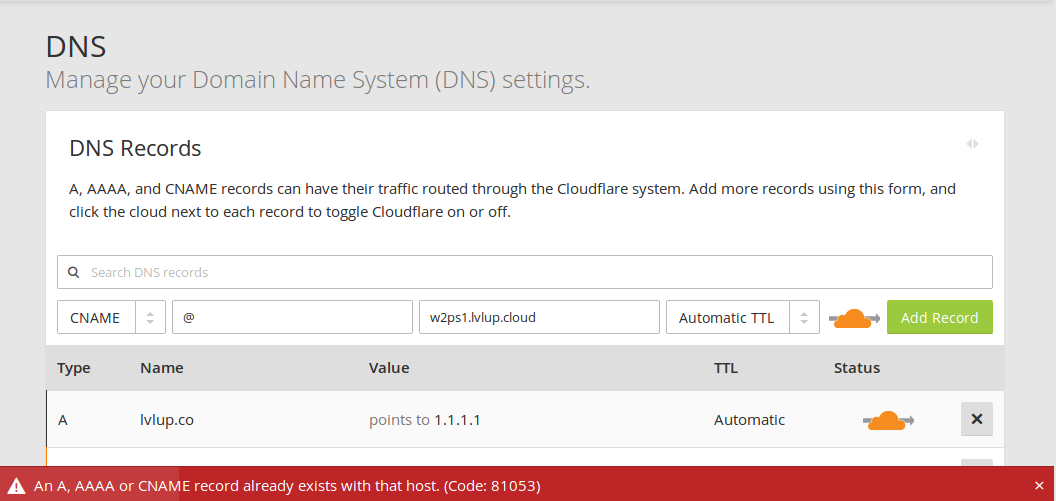The image size is (1056, 501).
Task: Toggle the orange cloud for lvlup.co record
Action: 887,420
